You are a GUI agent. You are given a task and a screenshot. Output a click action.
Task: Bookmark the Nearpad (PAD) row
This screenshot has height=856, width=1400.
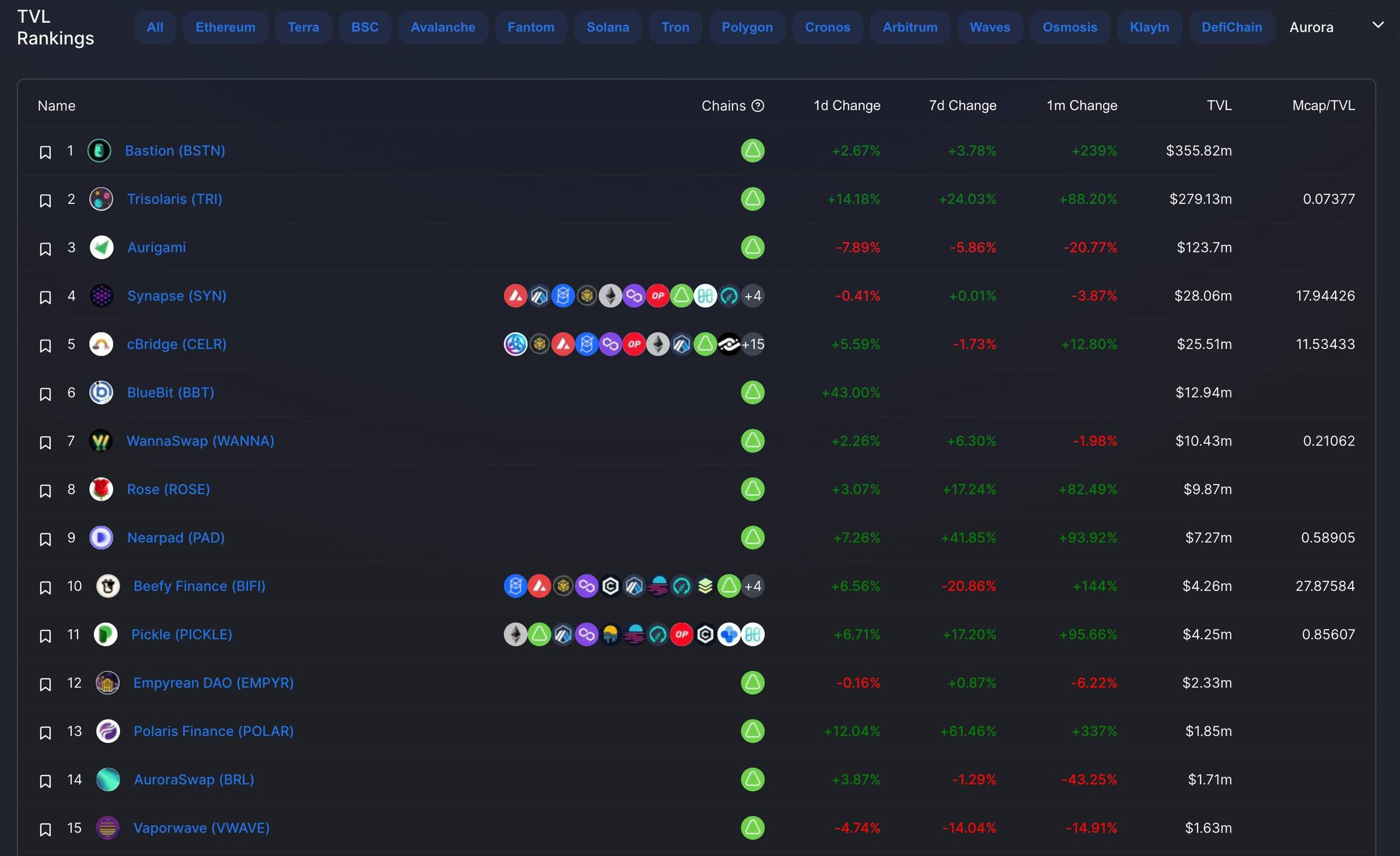click(45, 539)
